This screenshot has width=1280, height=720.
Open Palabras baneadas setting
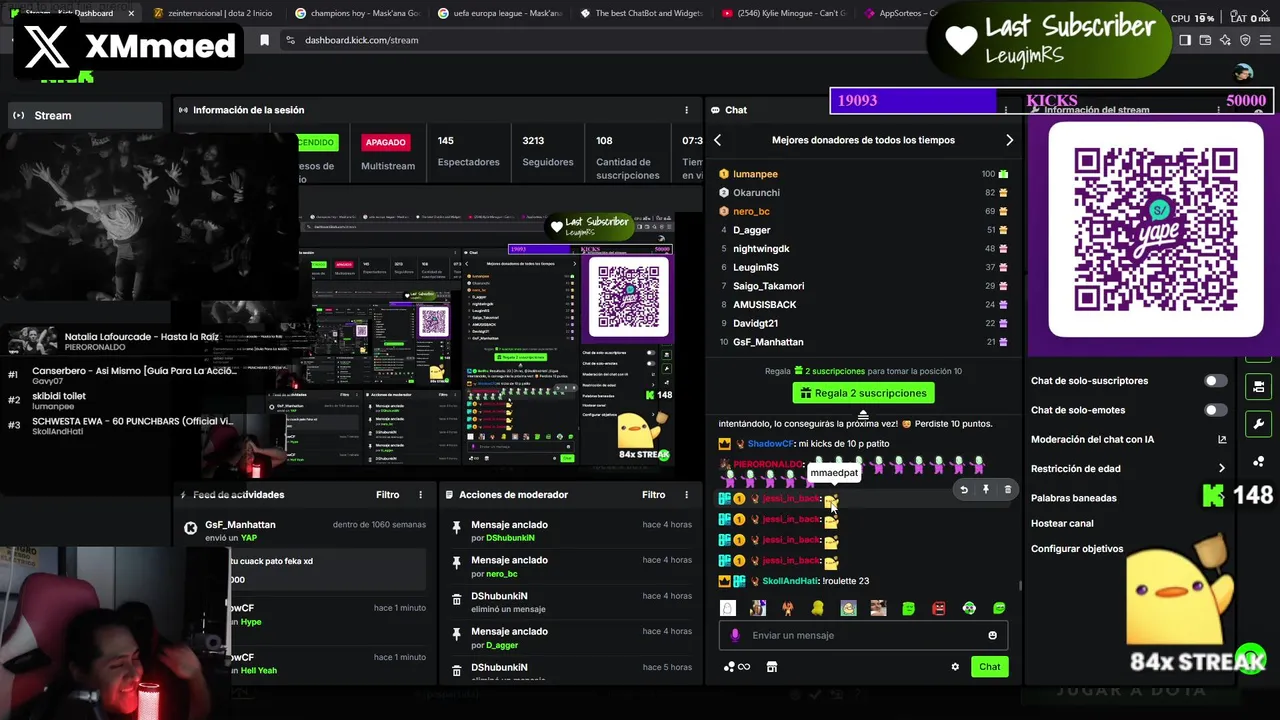coord(1073,498)
